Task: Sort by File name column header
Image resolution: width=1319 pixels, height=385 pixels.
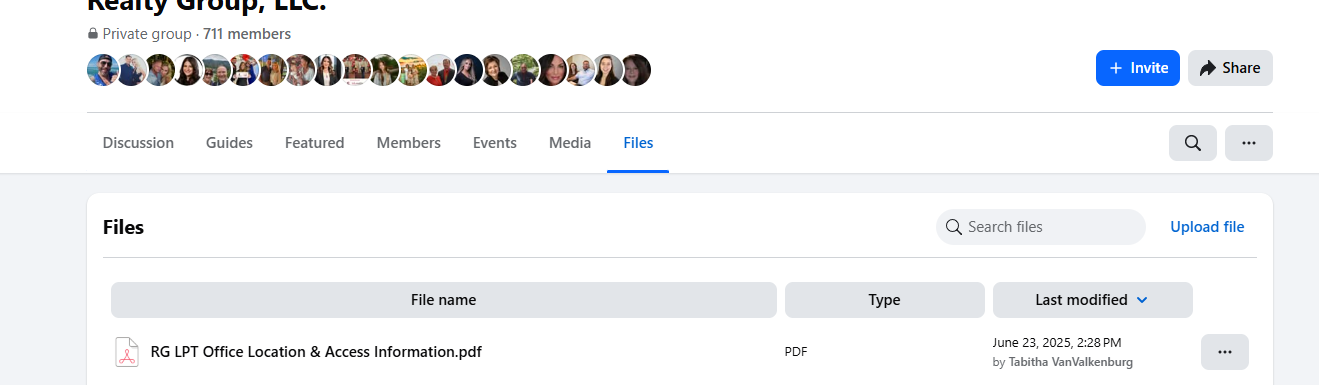Action: [x=443, y=300]
